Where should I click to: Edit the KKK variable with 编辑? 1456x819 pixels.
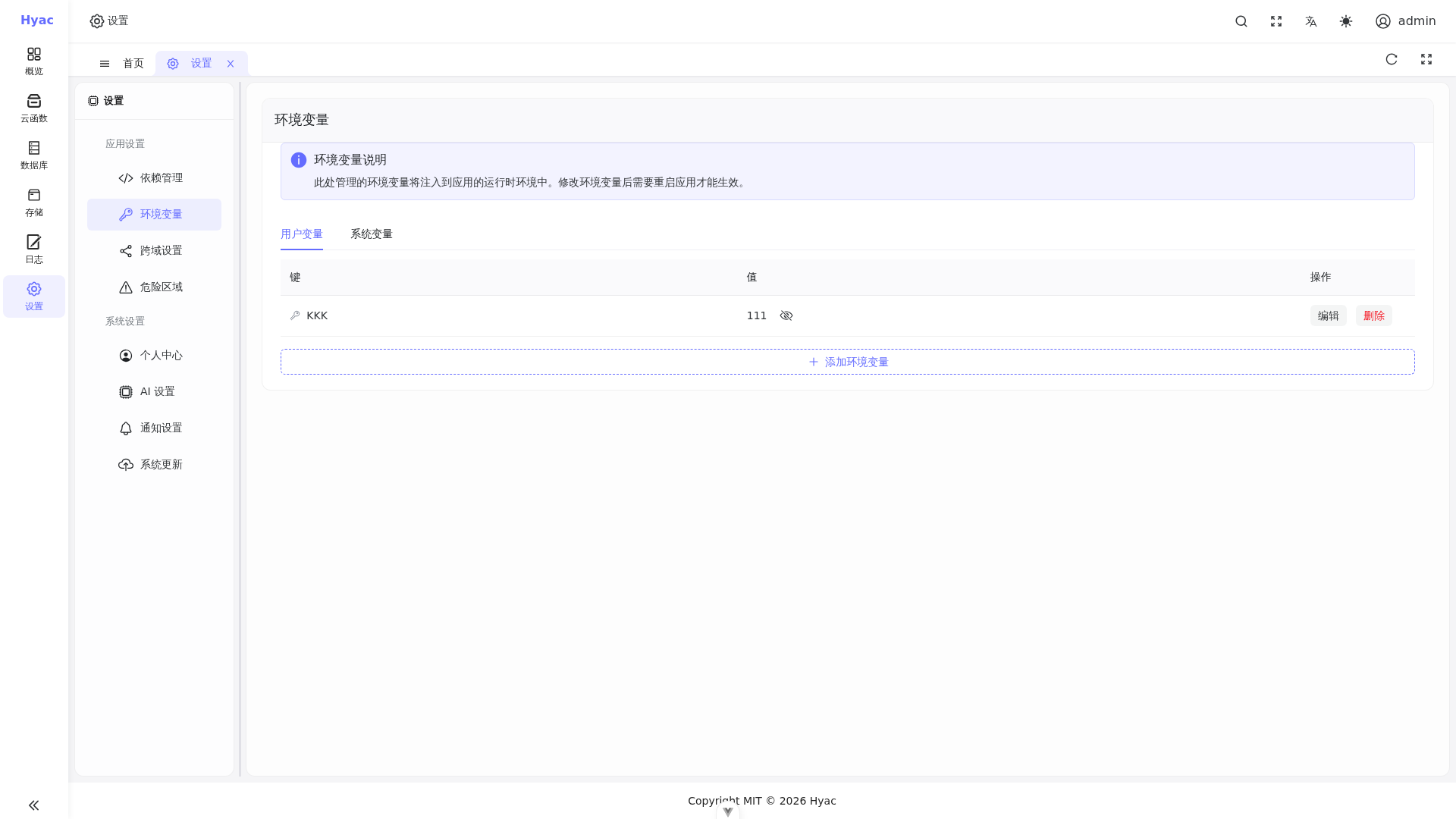coord(1329,315)
